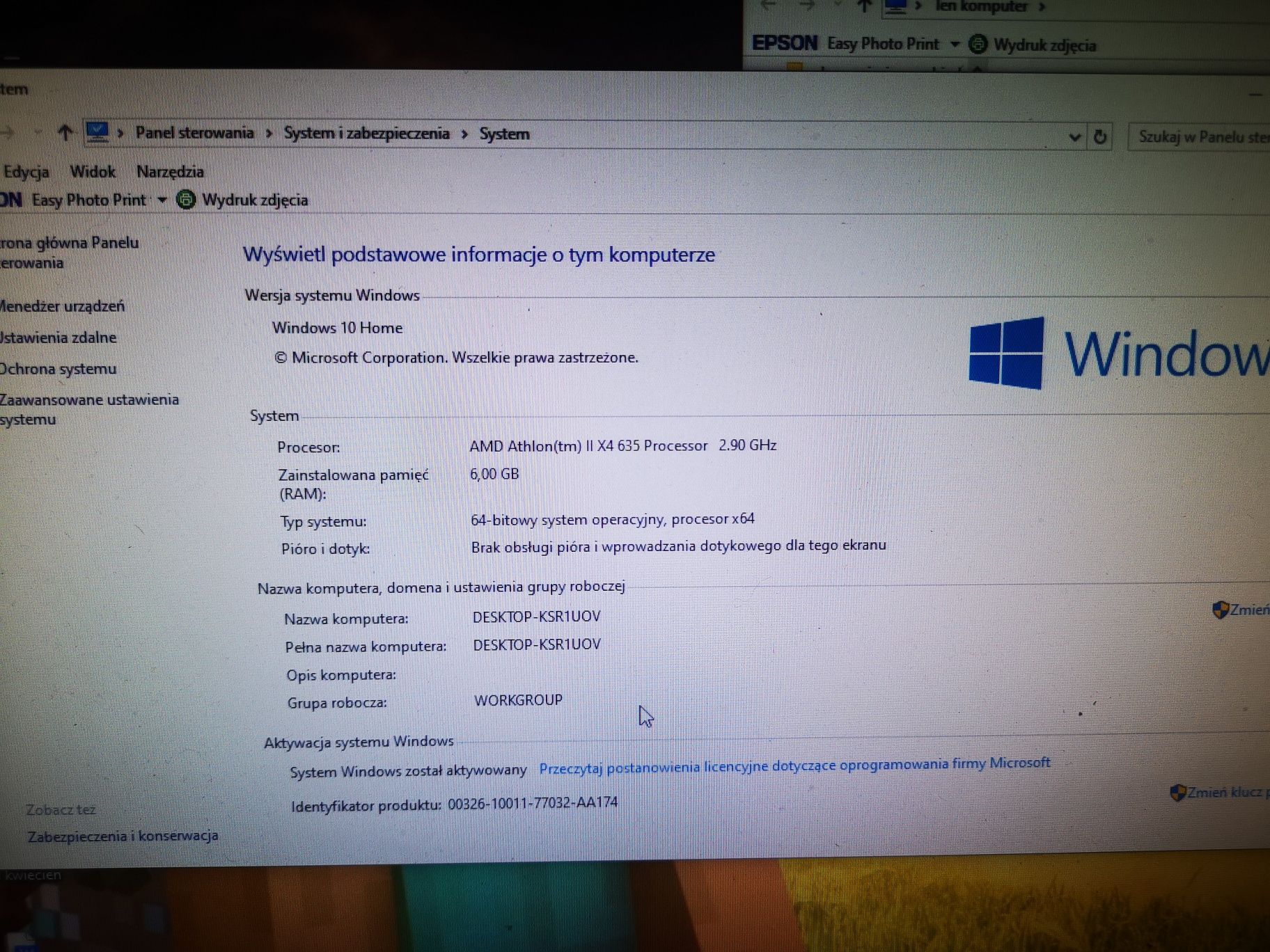
Task: Open Menedżer urządzeń
Action: click(x=62, y=306)
